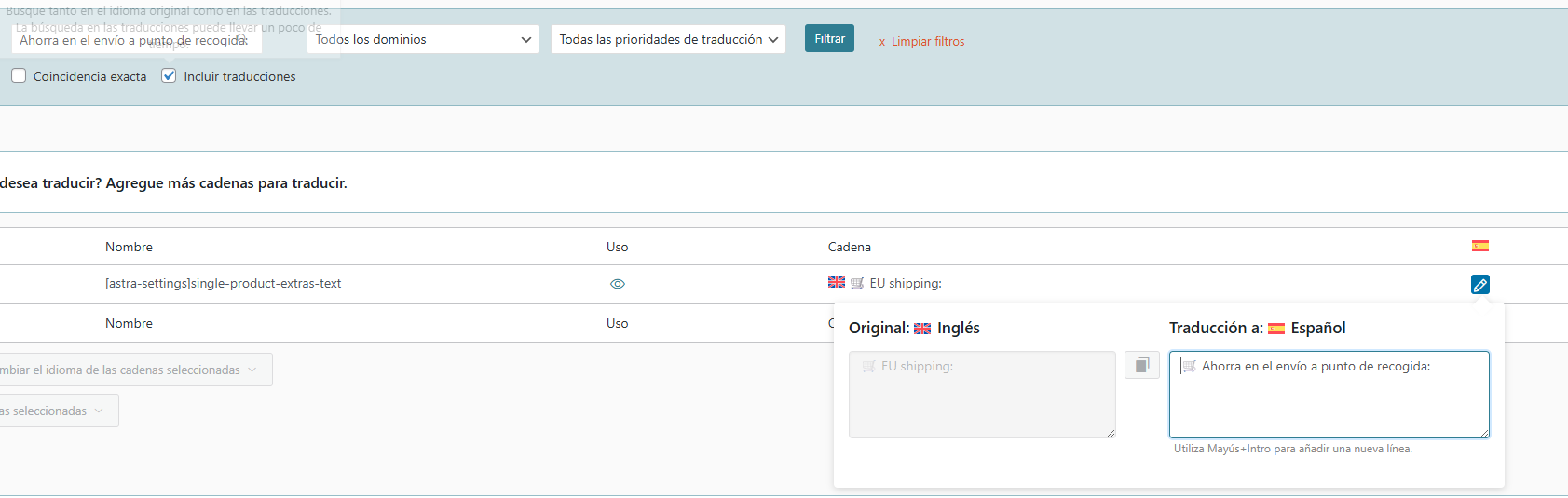
Task: Copy the original text using the copy icon
Action: pyautogui.click(x=1141, y=365)
